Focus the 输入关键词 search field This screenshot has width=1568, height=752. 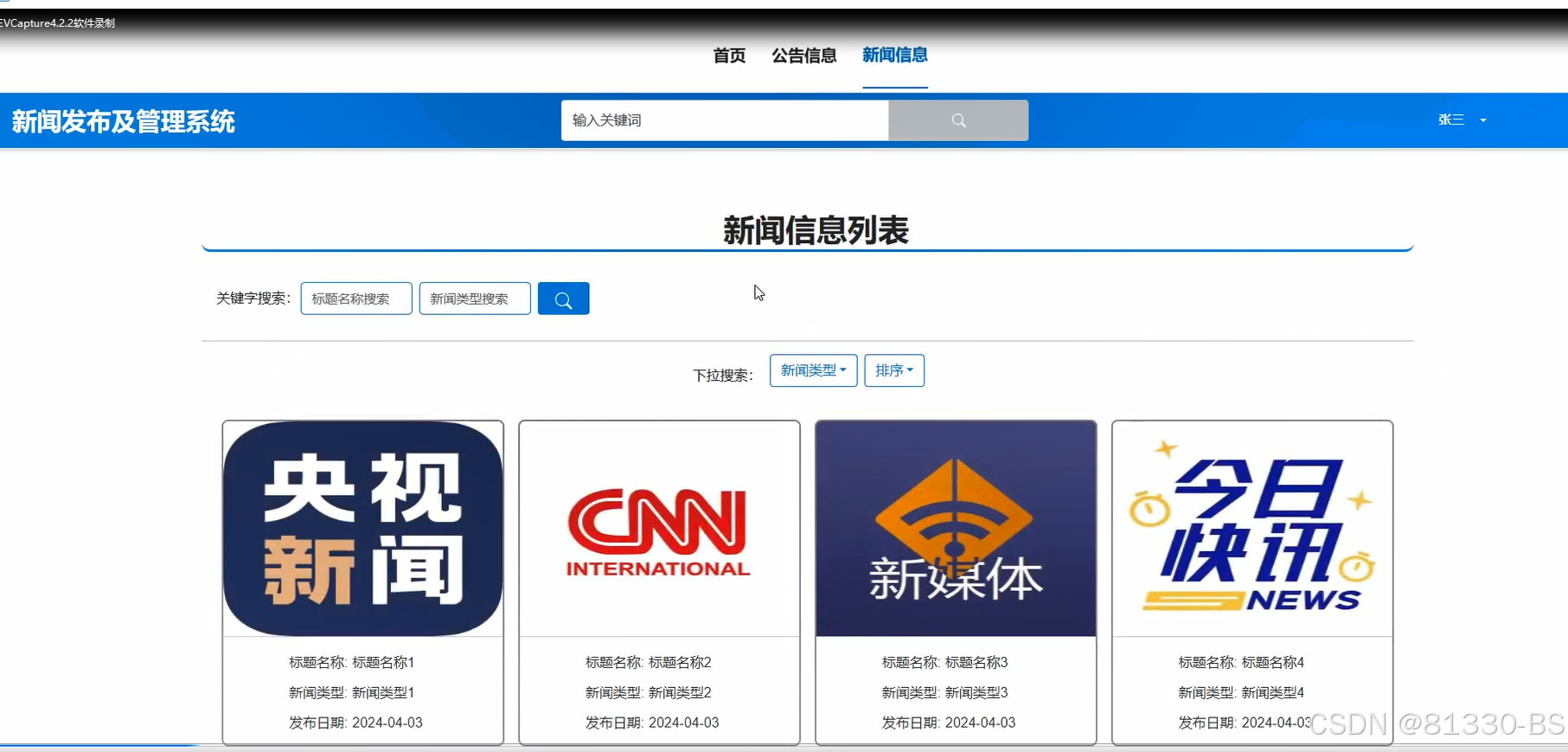(725, 120)
